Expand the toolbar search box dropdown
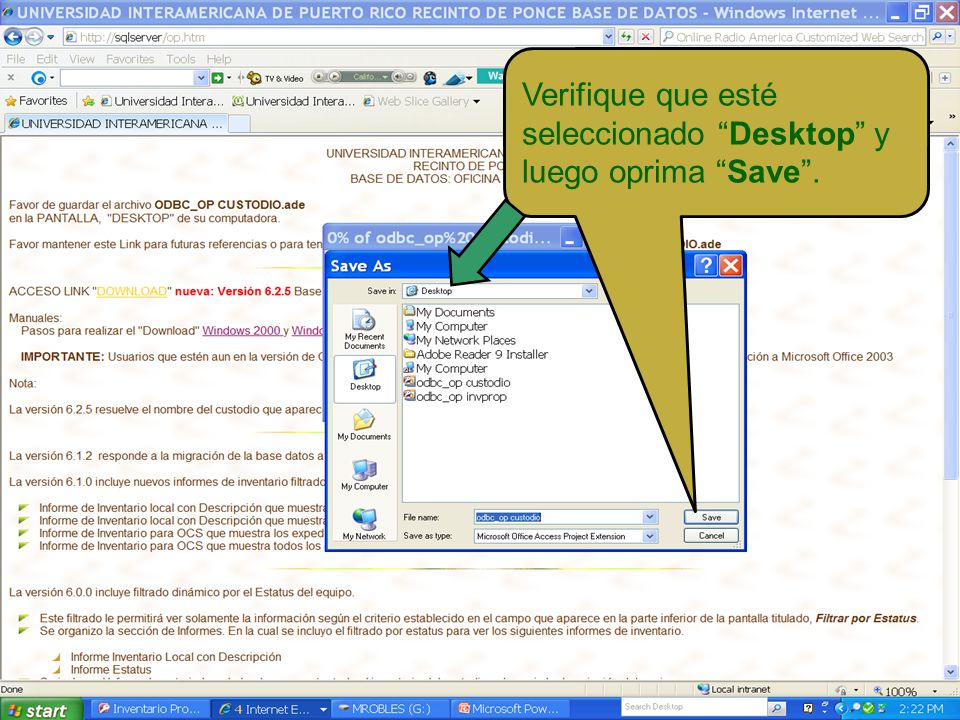 click(201, 78)
